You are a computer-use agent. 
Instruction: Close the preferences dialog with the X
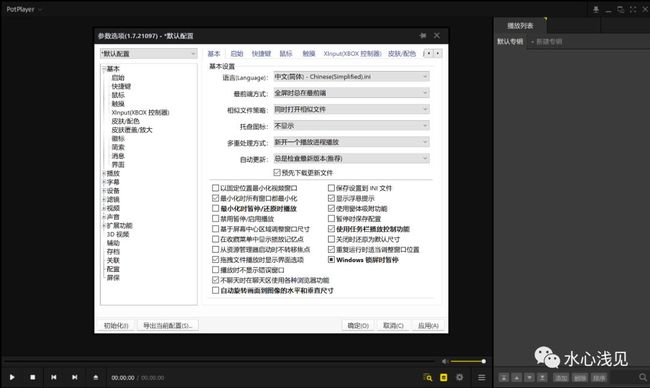[x=437, y=36]
